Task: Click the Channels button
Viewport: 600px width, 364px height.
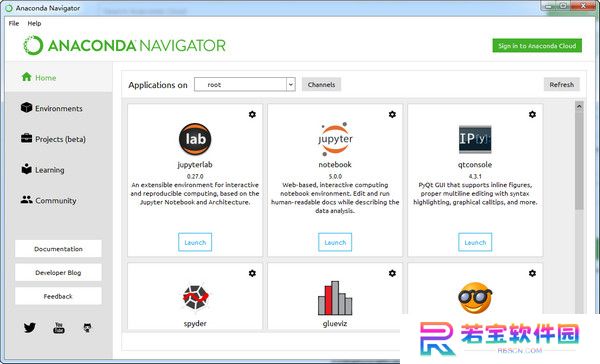Action: click(321, 85)
